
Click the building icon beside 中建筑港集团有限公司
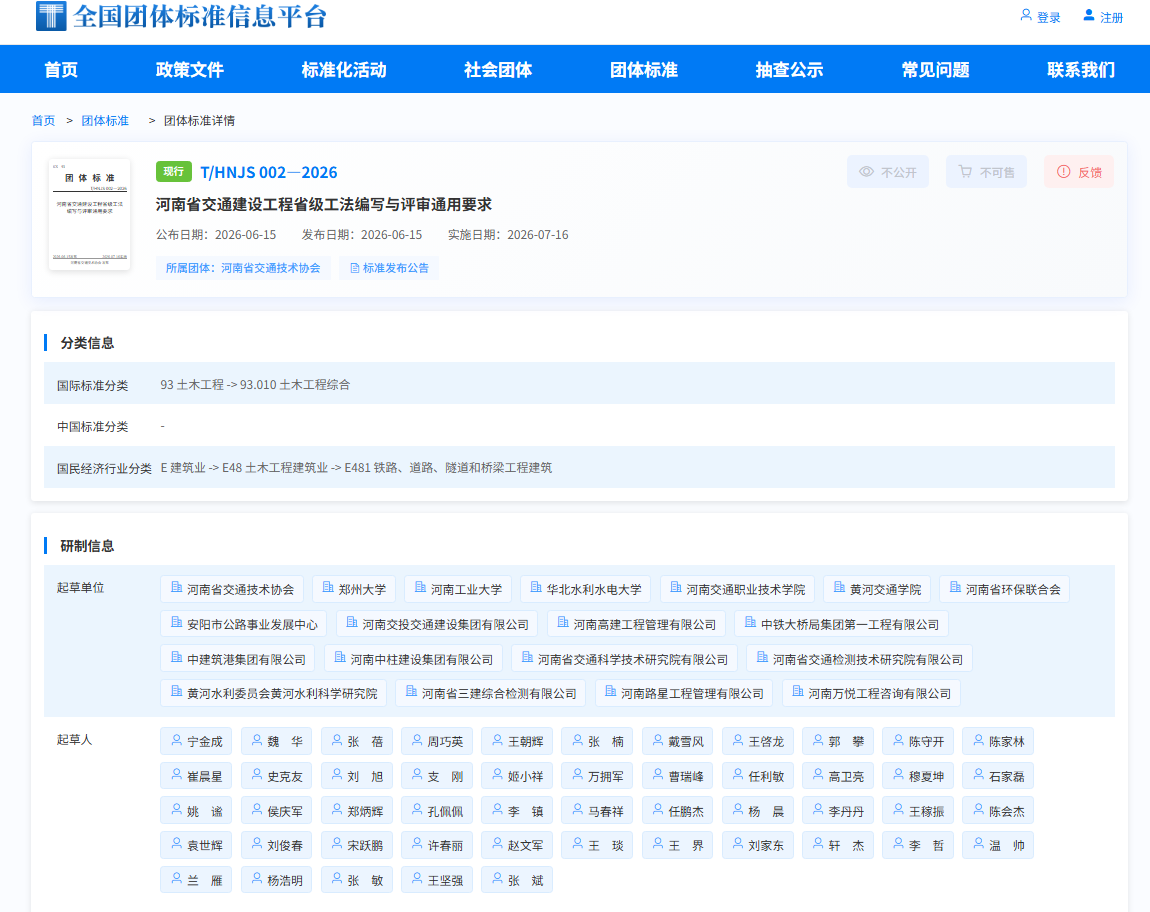pyautogui.click(x=177, y=657)
